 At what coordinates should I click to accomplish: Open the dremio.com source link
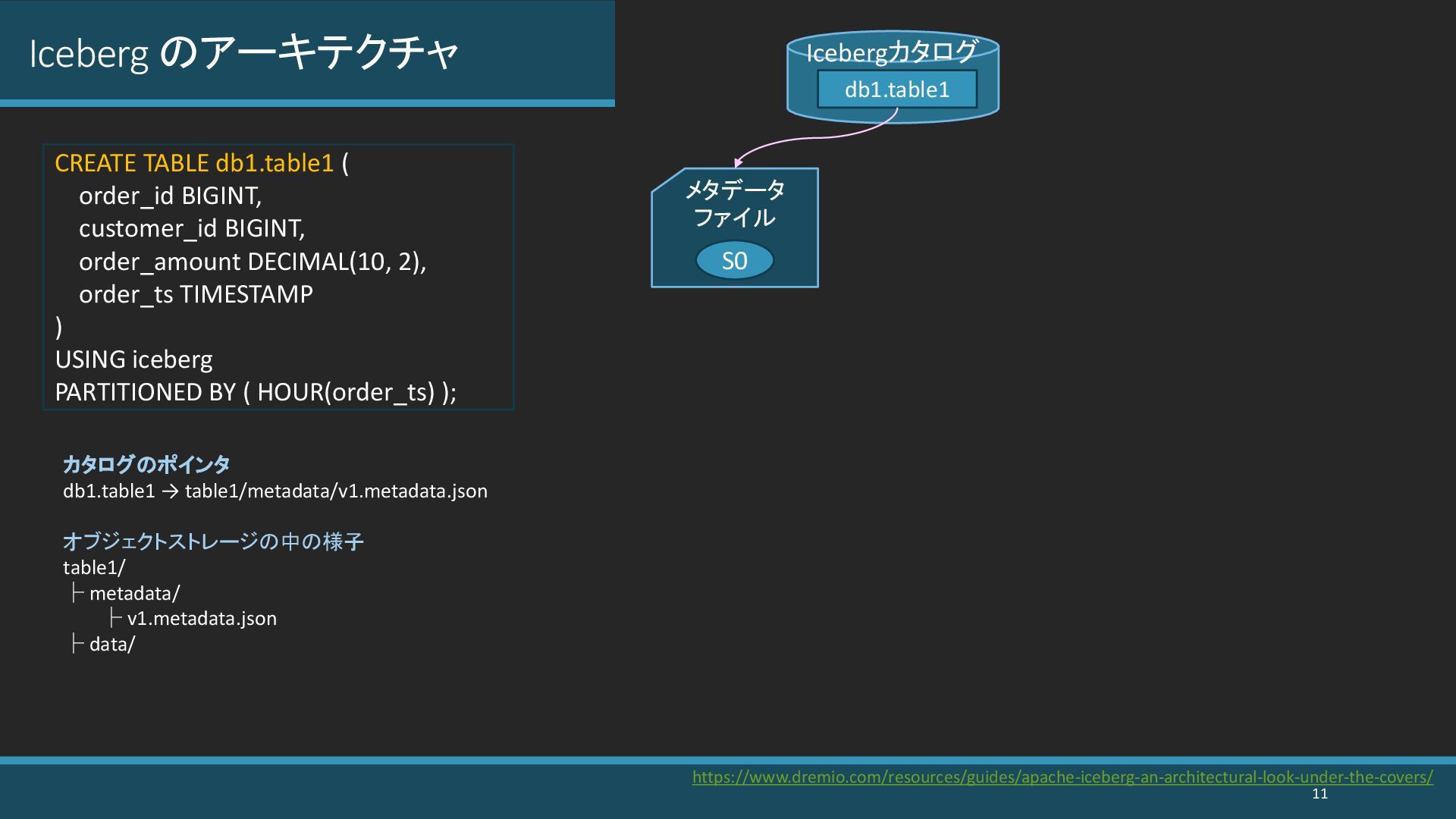pyautogui.click(x=1062, y=777)
